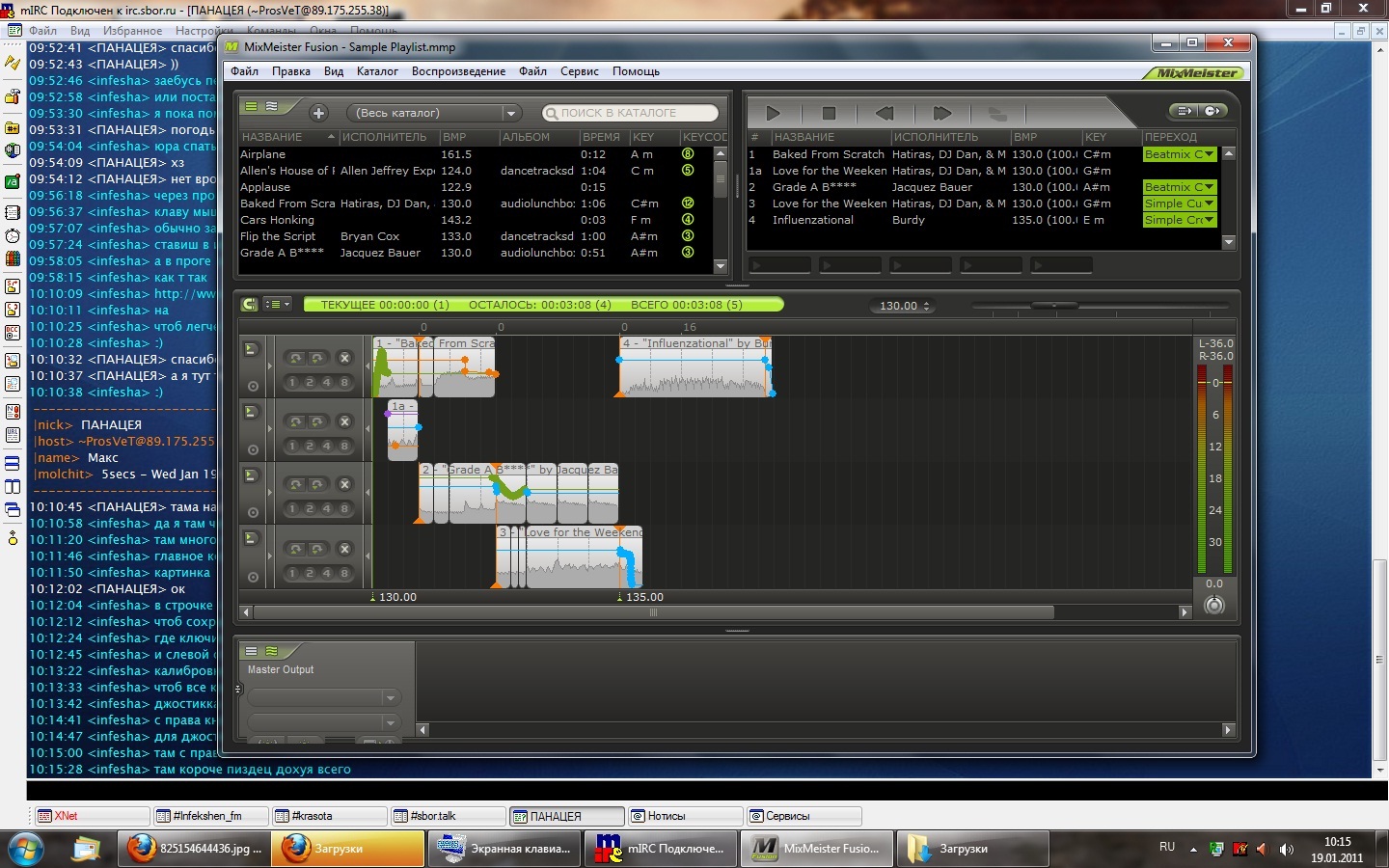Screen dimensions: 1389x868
Task: Sort catalog by ВРЕМЯ column header
Action: [x=603, y=137]
